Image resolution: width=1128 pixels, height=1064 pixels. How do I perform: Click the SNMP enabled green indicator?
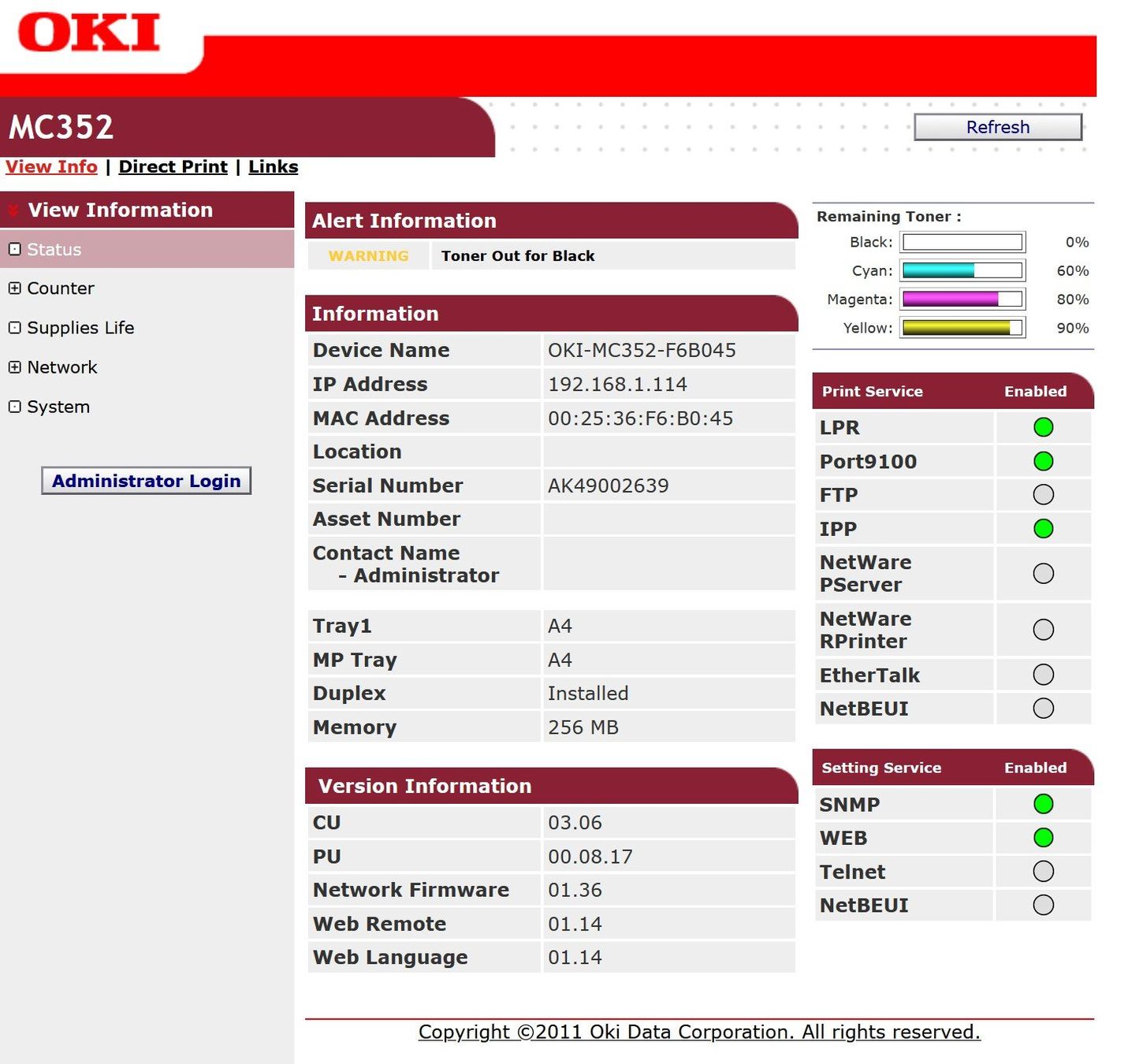1043,804
